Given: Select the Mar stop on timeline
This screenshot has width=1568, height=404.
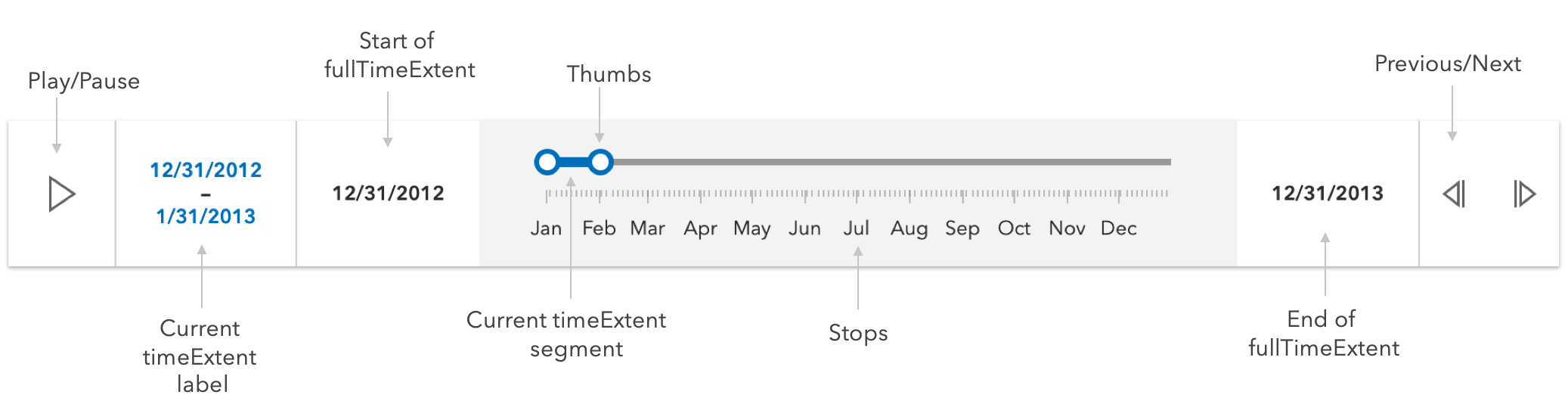Looking at the screenshot, I should (648, 228).
